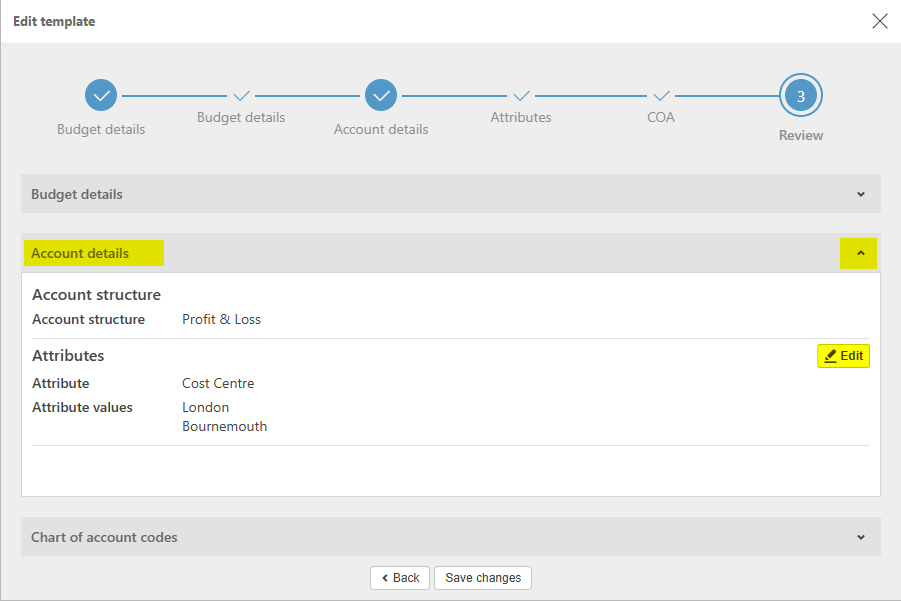Select the Account details step circle checkmark
Viewport: 901px width, 601px height.
pos(381,96)
